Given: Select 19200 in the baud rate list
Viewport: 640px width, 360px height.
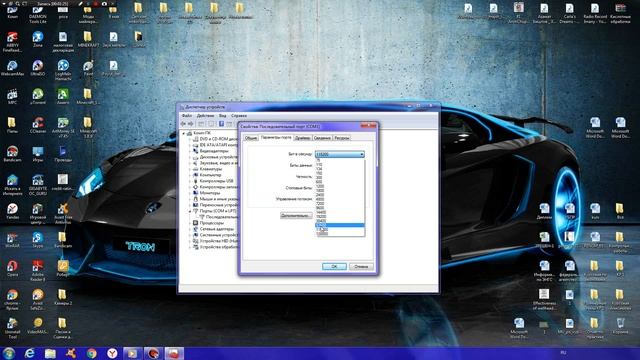Looking at the screenshot, I should (340, 216).
